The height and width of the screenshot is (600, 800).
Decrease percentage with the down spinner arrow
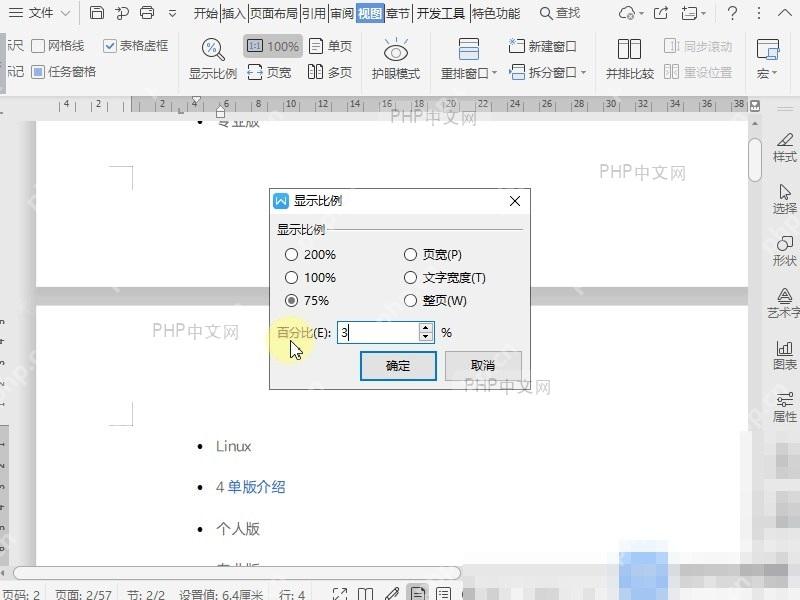tap(426, 338)
